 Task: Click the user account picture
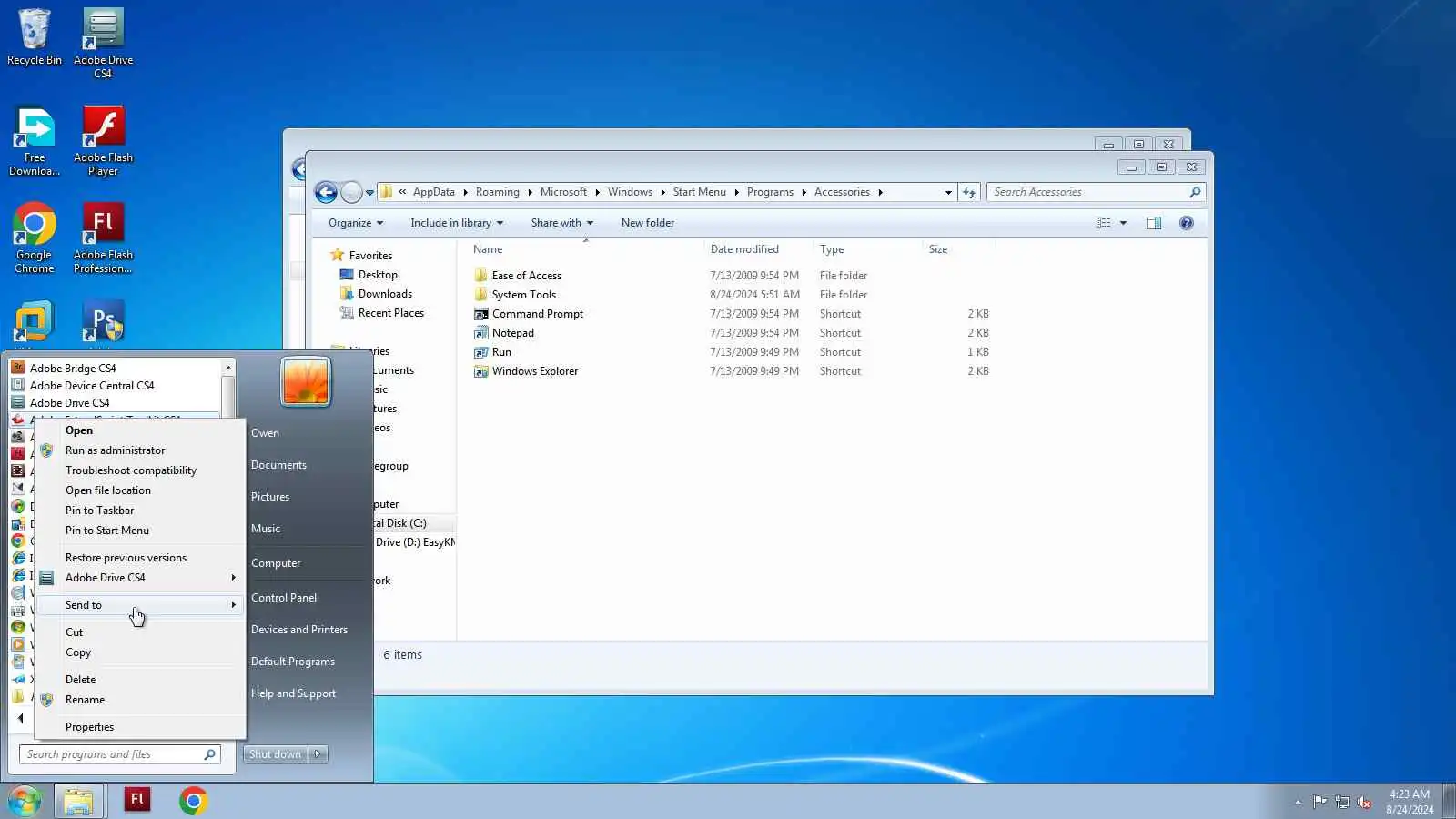pos(306,381)
